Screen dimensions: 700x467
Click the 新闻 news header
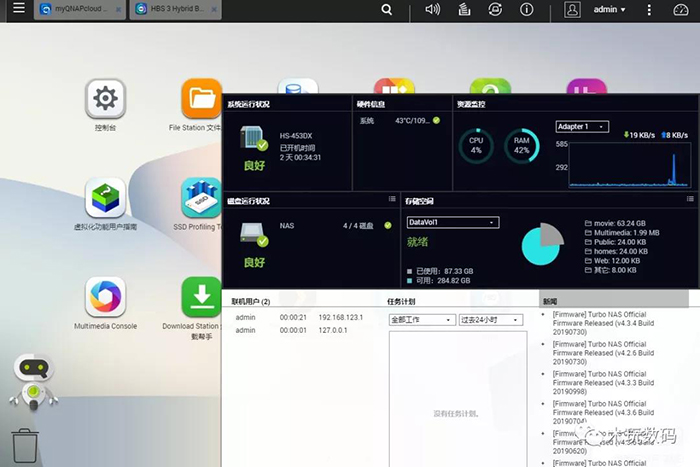(x=550, y=301)
